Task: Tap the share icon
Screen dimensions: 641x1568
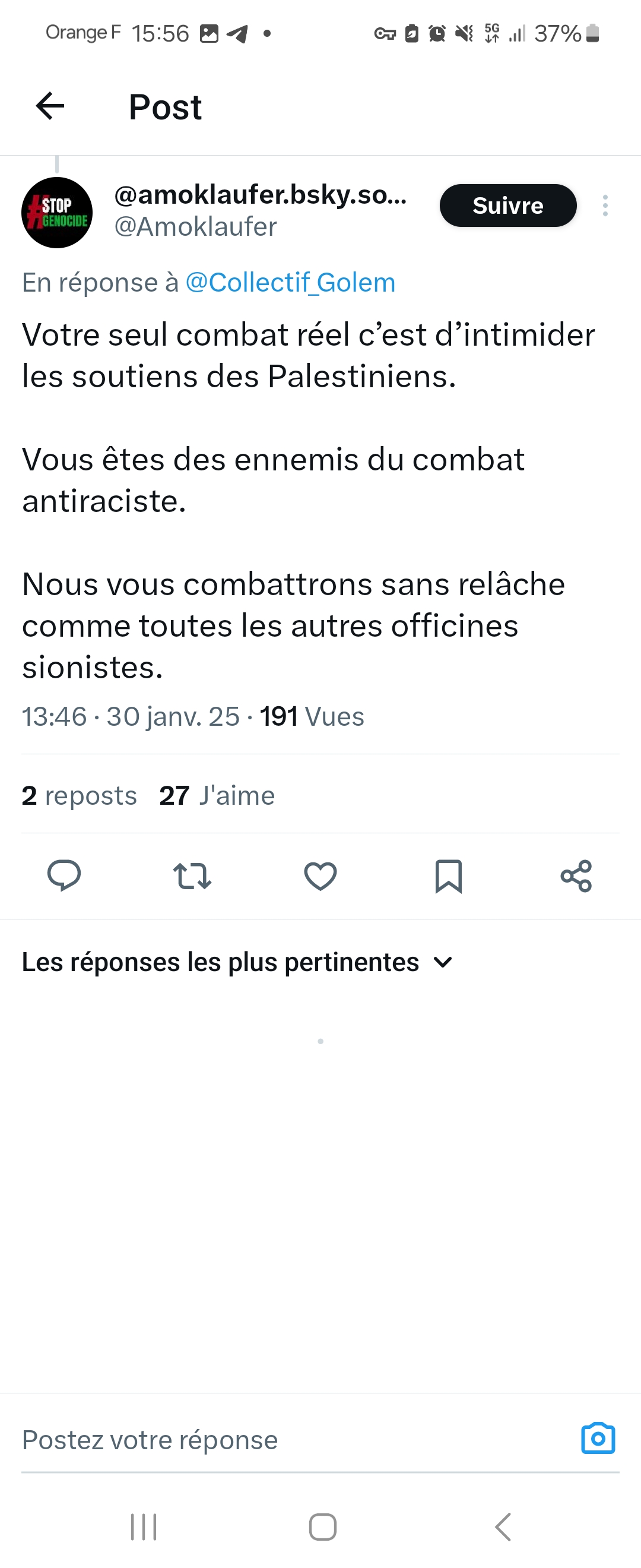Action: coord(576,876)
